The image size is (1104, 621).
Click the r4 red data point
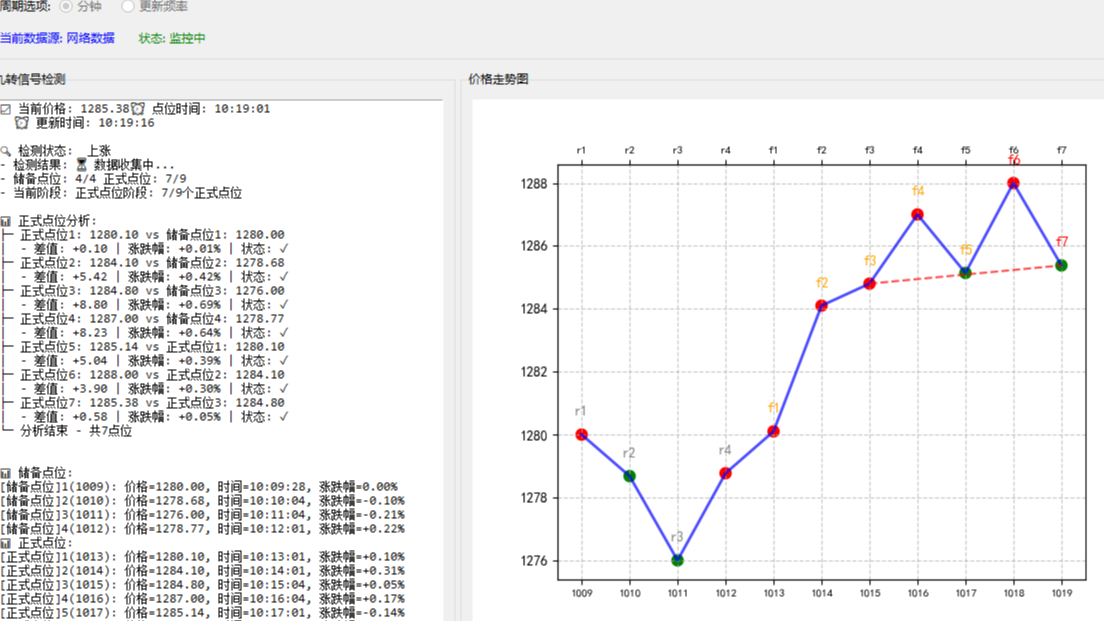pyautogui.click(x=725, y=473)
